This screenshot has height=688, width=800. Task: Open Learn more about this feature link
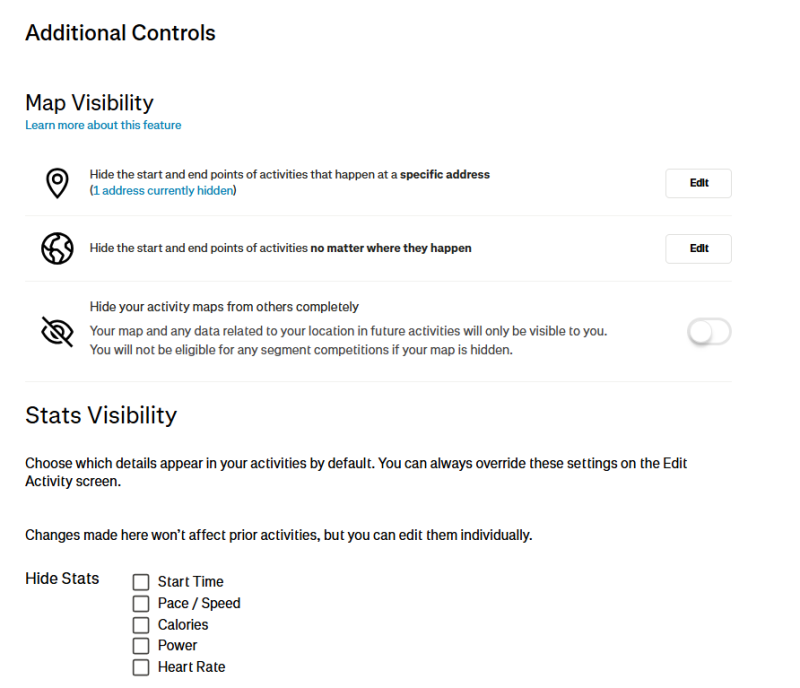(103, 126)
